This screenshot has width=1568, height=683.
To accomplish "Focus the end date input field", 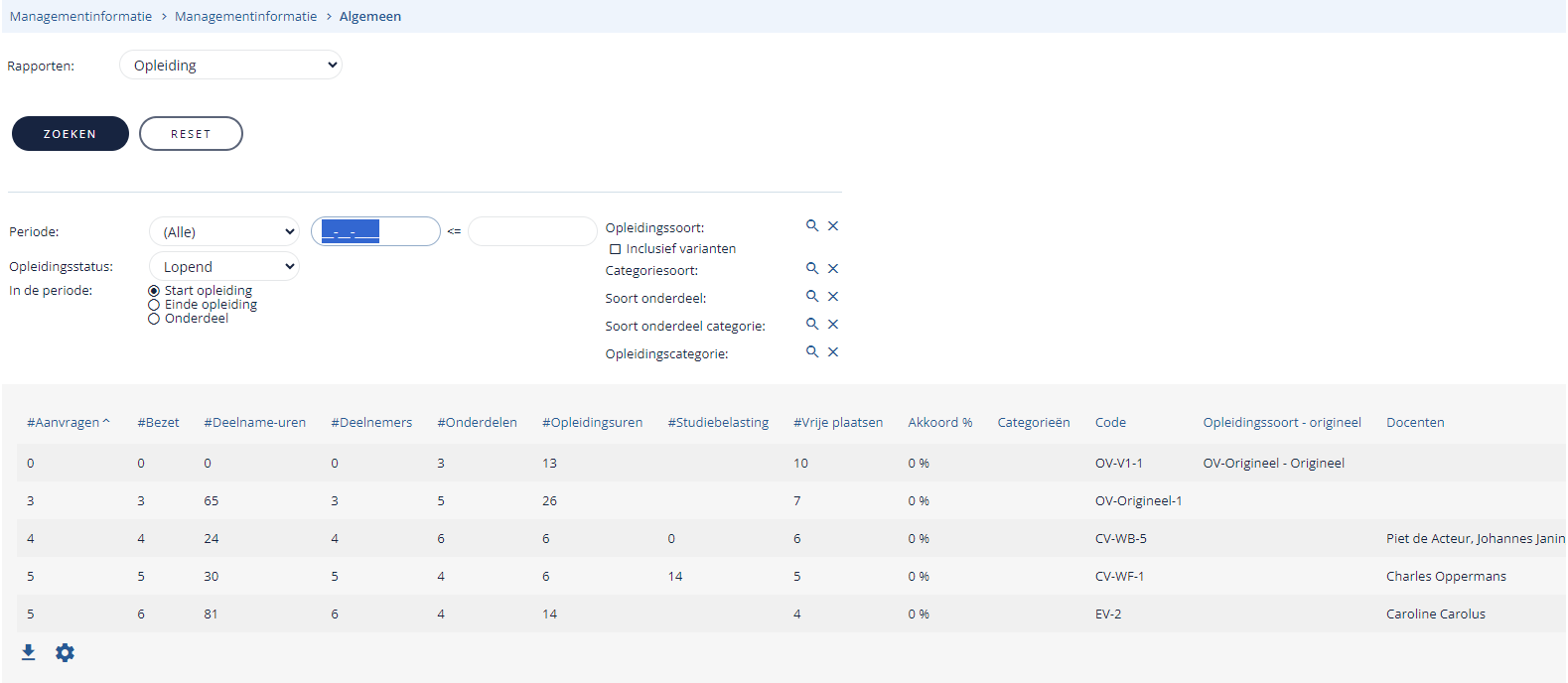I will point(533,231).
